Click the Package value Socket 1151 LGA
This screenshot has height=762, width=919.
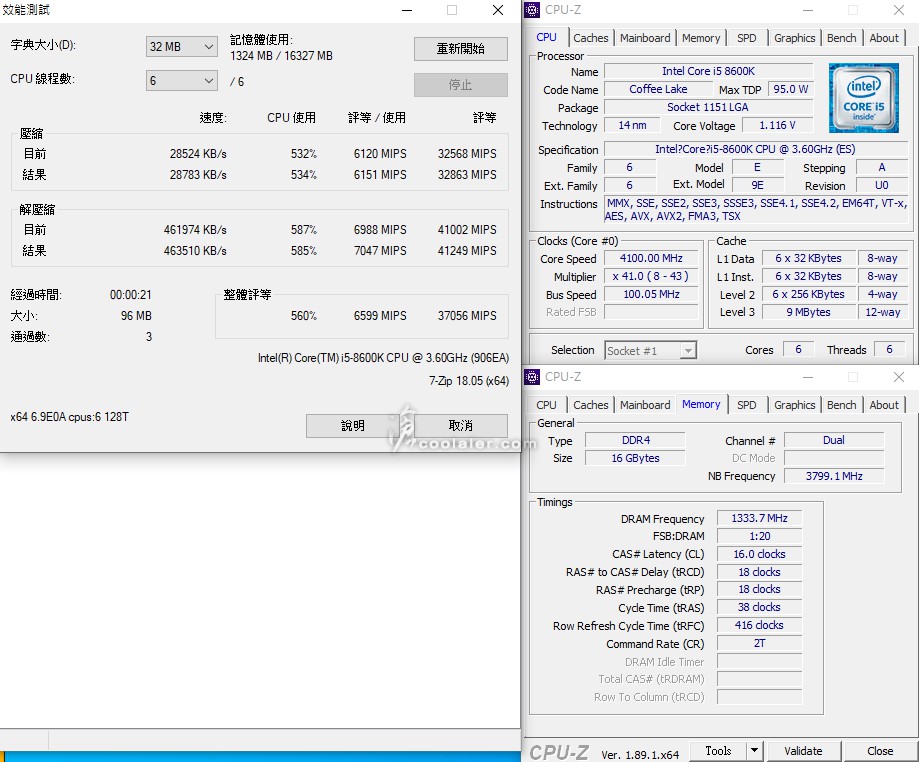pyautogui.click(x=708, y=107)
